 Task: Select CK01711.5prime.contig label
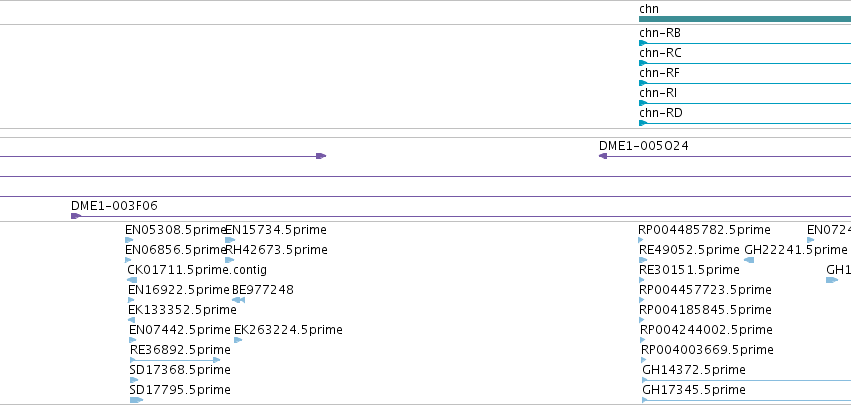197,270
